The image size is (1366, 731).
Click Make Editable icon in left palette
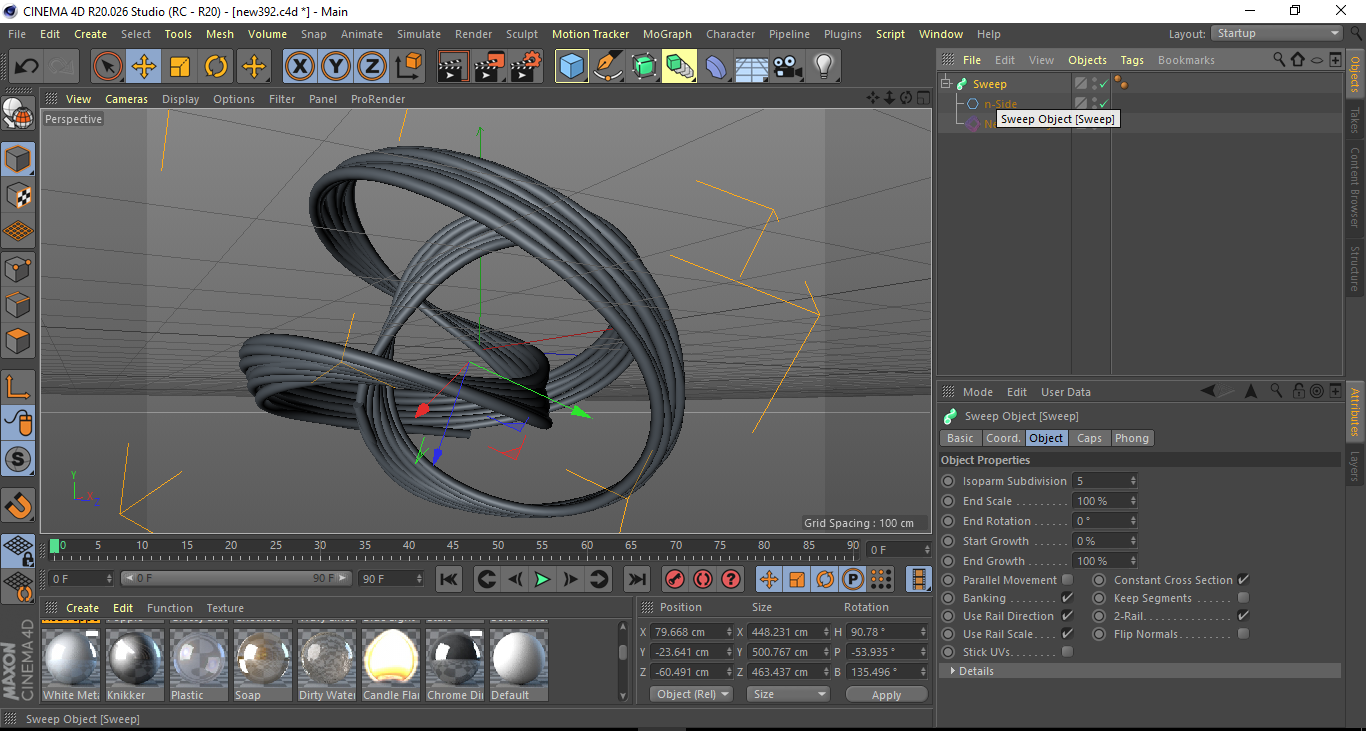18,113
